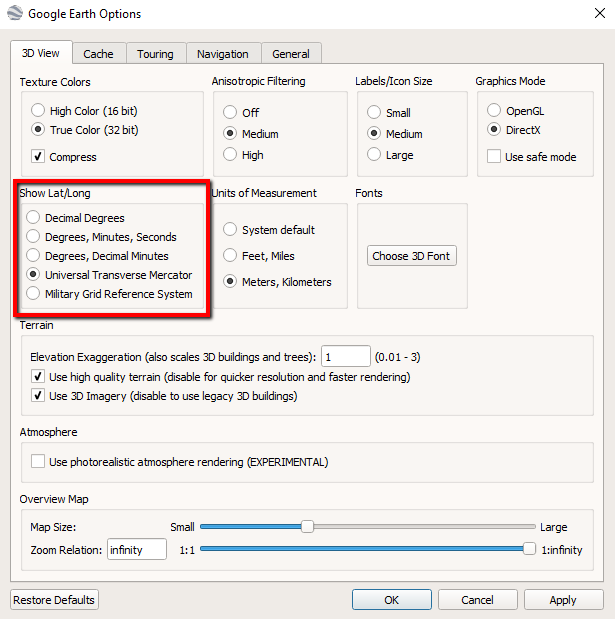Click the Choose 3D Font button
The width and height of the screenshot is (615, 619).
(412, 256)
